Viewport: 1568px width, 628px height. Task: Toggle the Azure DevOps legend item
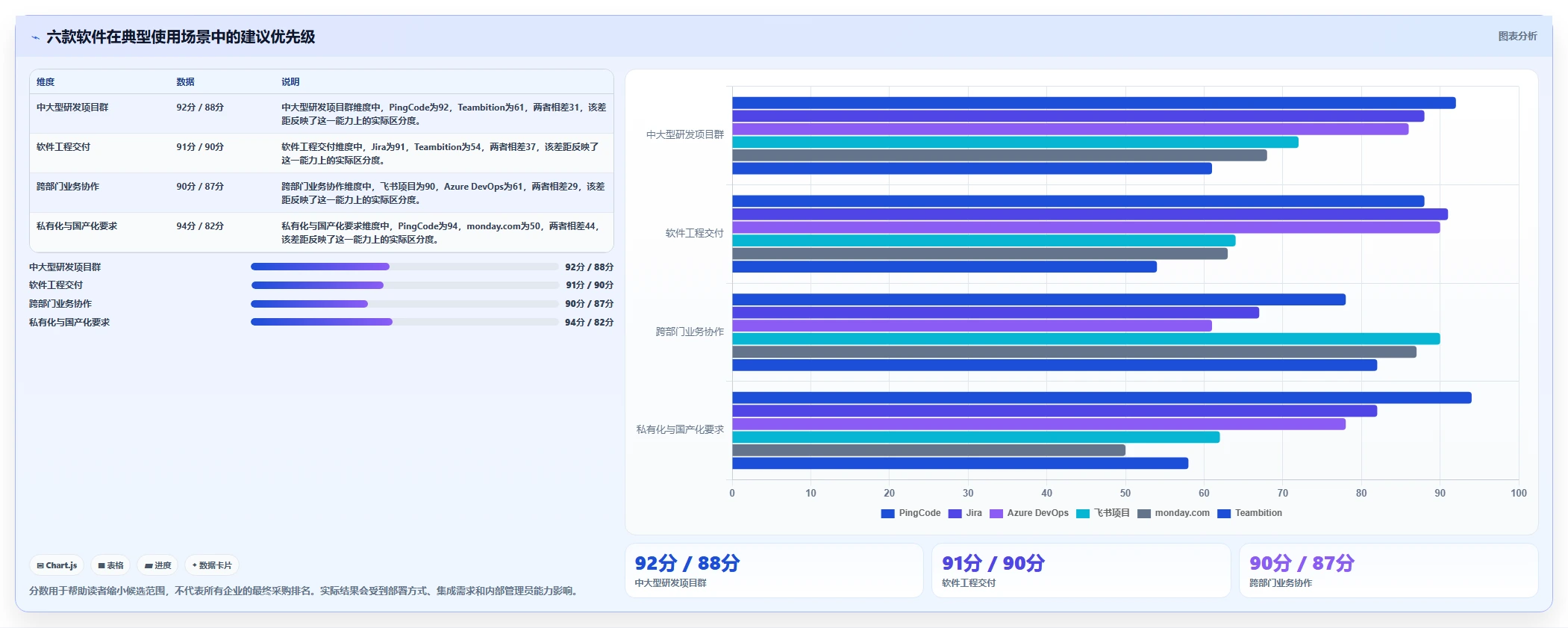(x=1029, y=513)
